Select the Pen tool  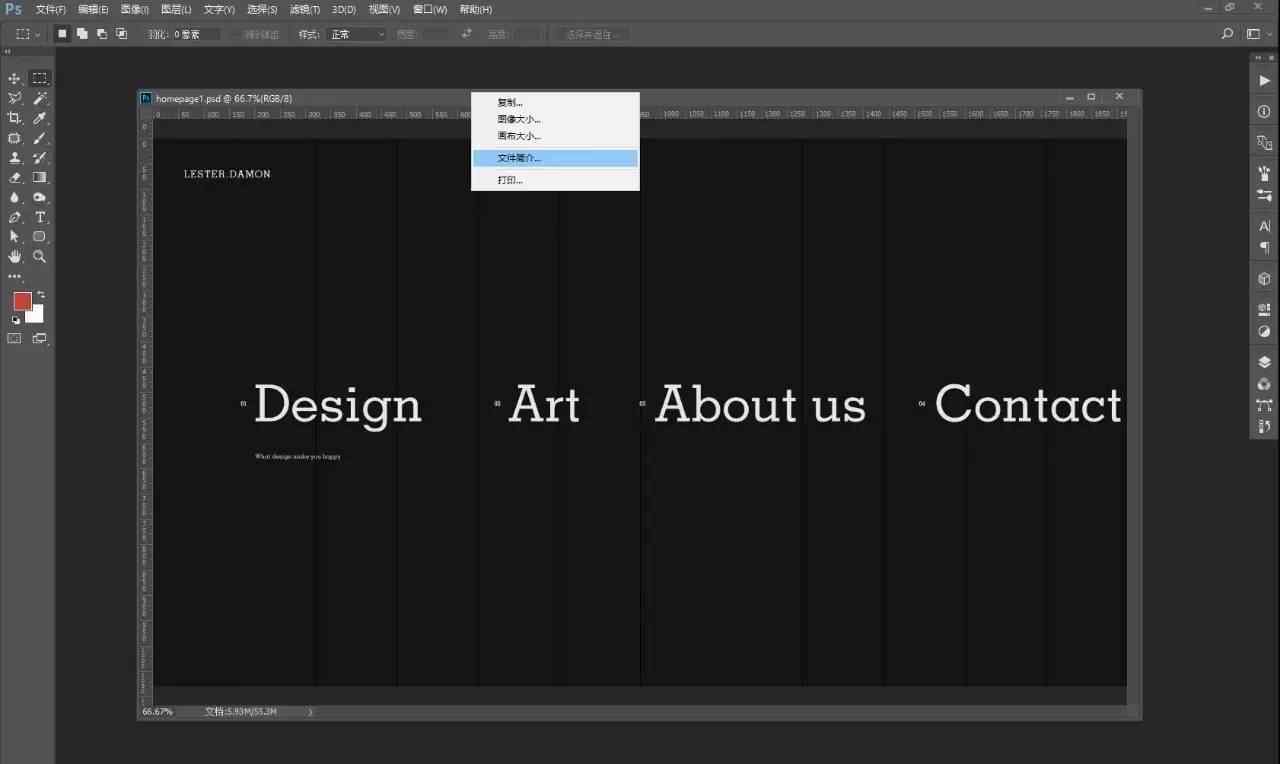[x=14, y=217]
